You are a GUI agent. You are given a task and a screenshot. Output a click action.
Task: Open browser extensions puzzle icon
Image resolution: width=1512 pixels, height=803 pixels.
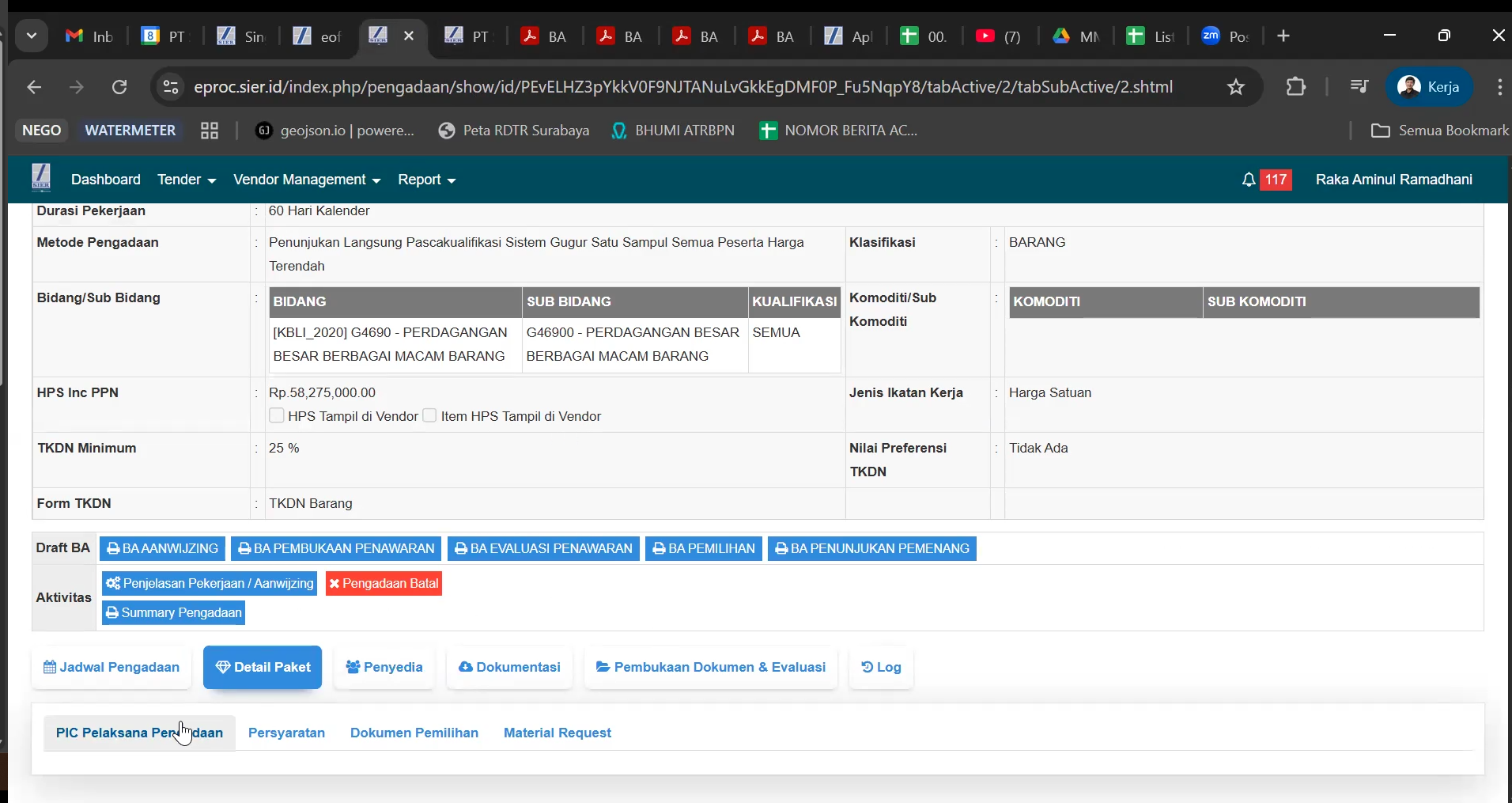pos(1296,87)
